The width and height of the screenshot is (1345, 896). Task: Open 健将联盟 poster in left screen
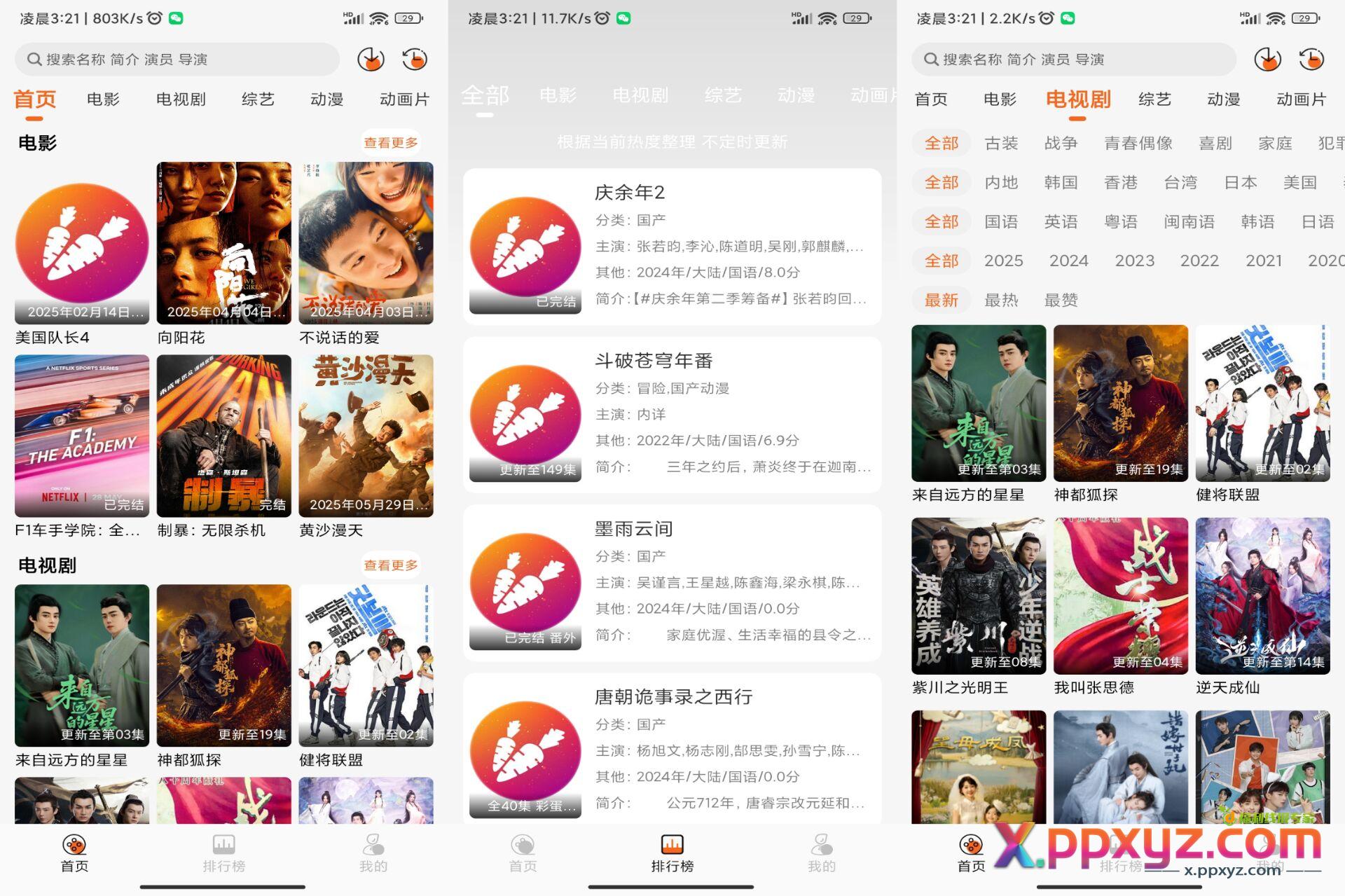366,666
